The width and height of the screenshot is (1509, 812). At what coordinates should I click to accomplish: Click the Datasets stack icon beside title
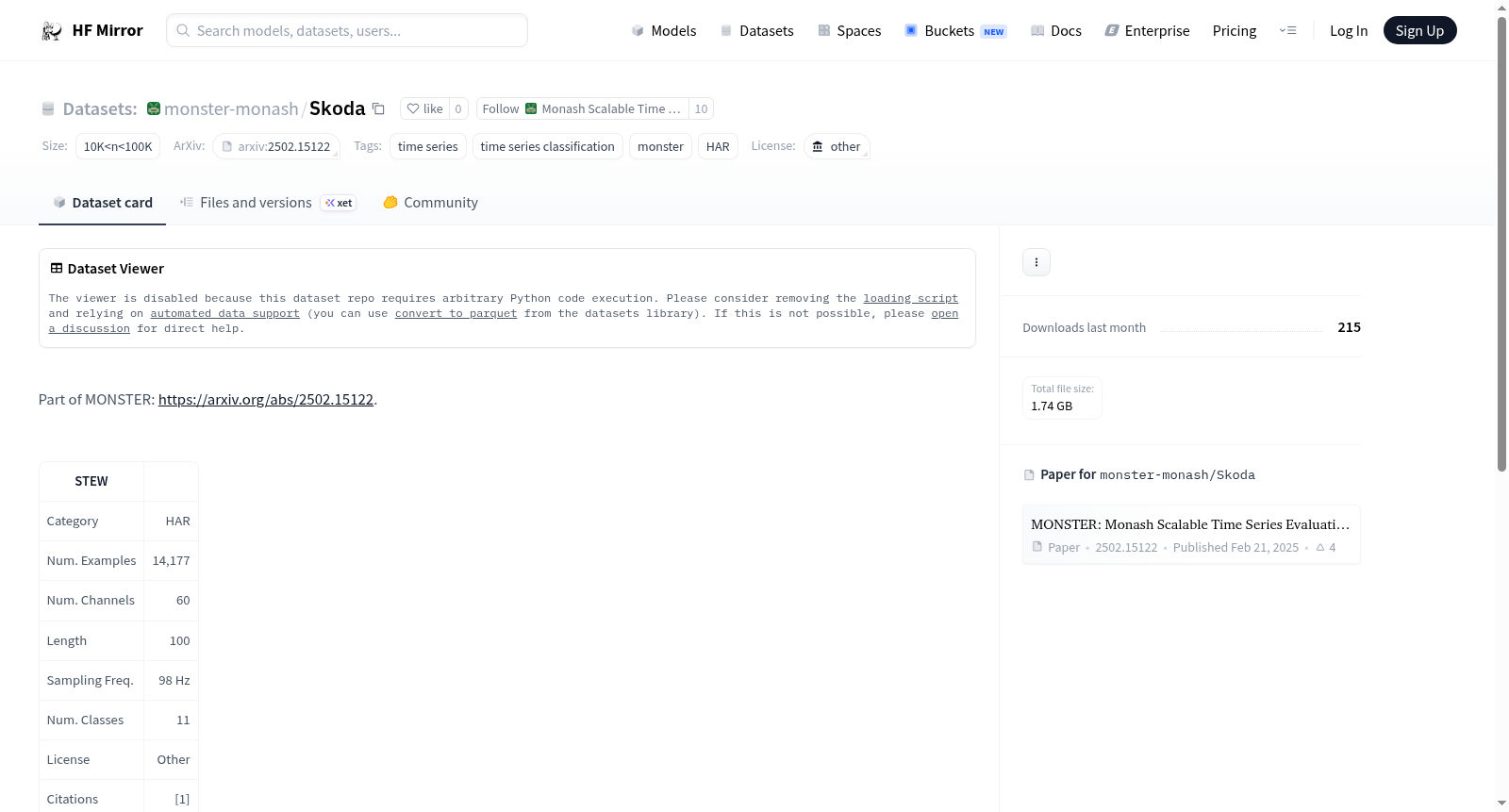tap(48, 108)
